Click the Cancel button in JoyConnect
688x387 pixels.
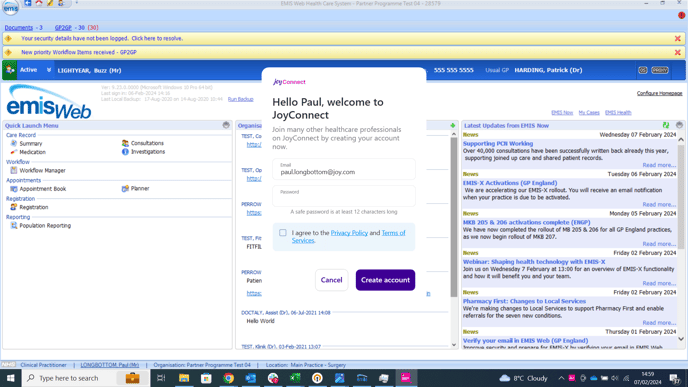[x=331, y=280]
